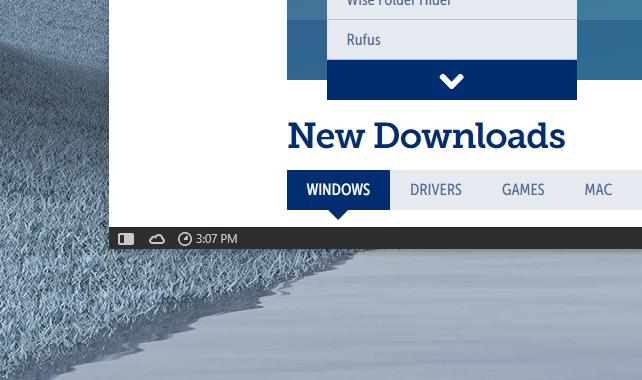Open the cloud sync icon in status bar
The height and width of the screenshot is (380, 642).
click(157, 239)
